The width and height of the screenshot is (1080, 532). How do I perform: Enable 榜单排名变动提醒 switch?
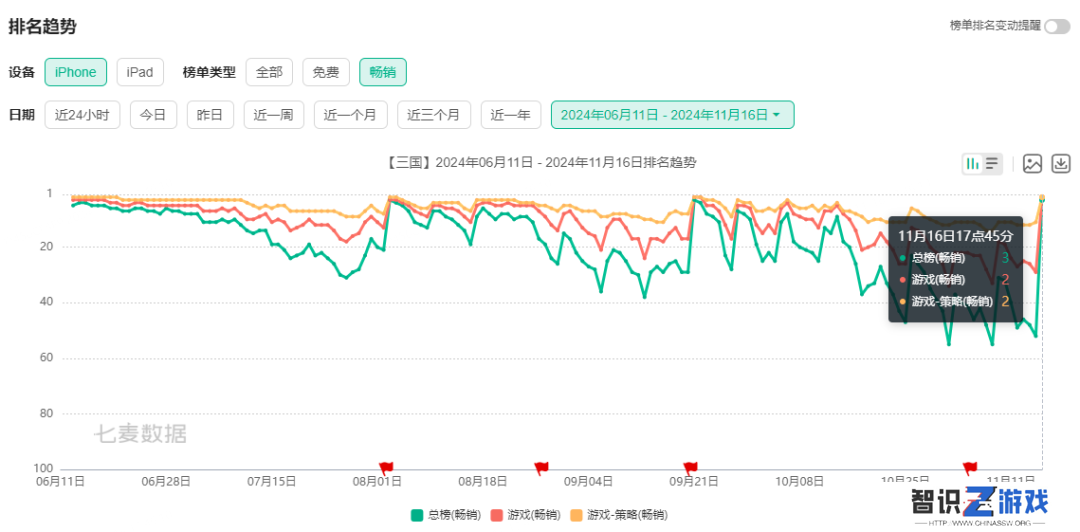(1057, 26)
